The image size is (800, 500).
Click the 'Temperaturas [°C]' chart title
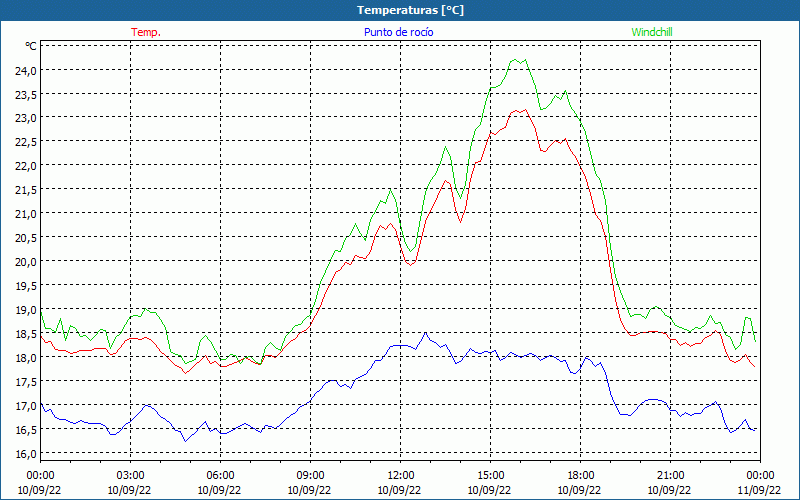pyautogui.click(x=410, y=10)
